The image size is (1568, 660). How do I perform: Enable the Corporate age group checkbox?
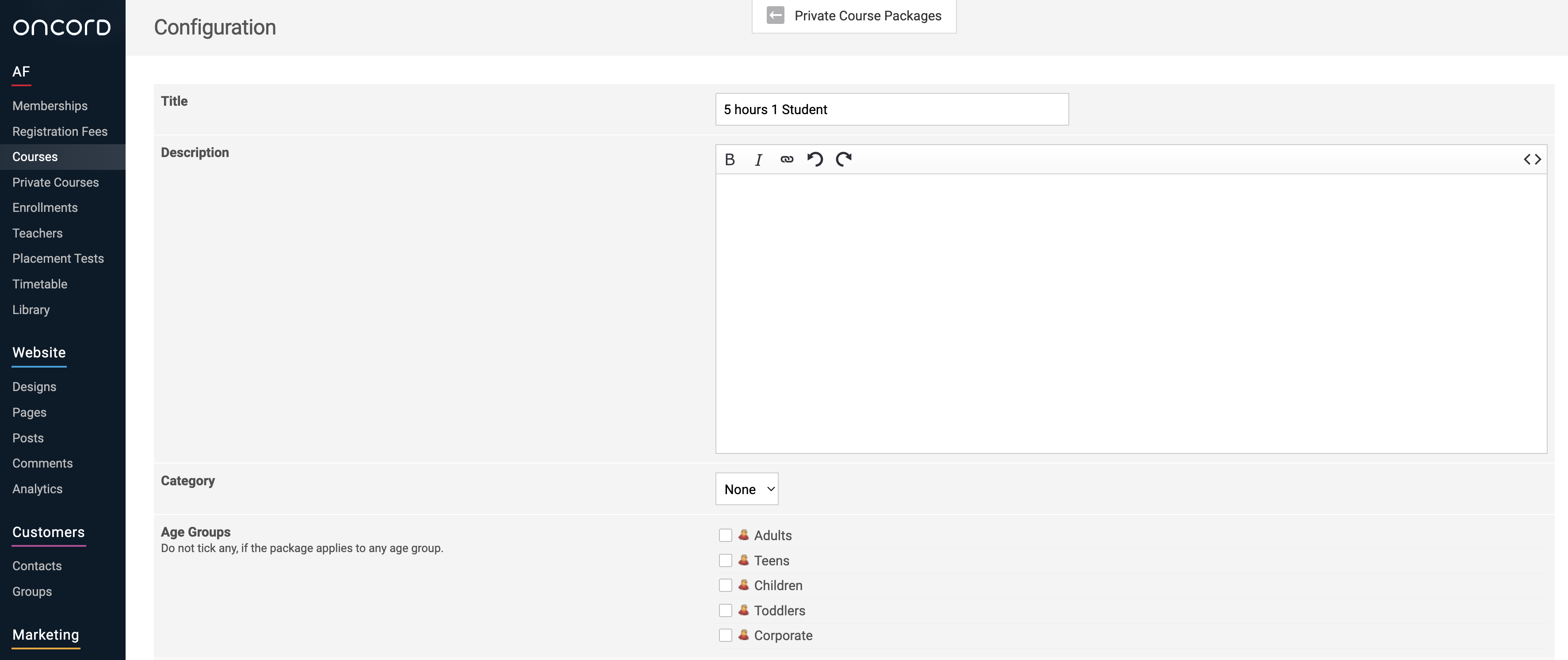pos(725,635)
